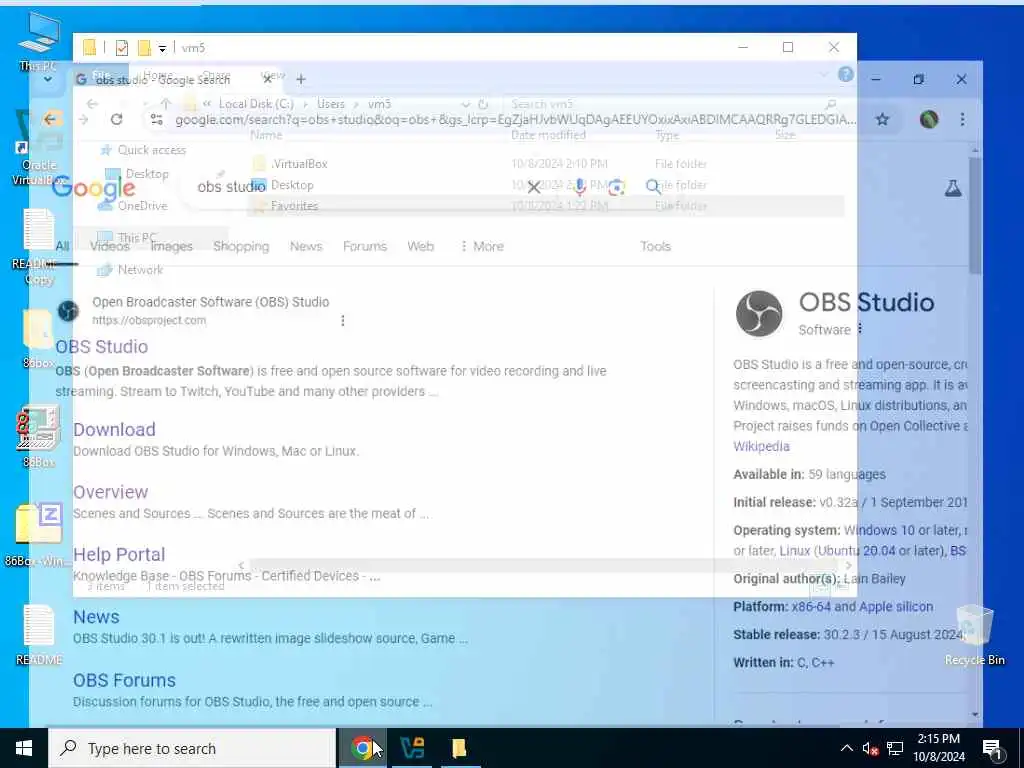Switch to the Web results tab

420,246
